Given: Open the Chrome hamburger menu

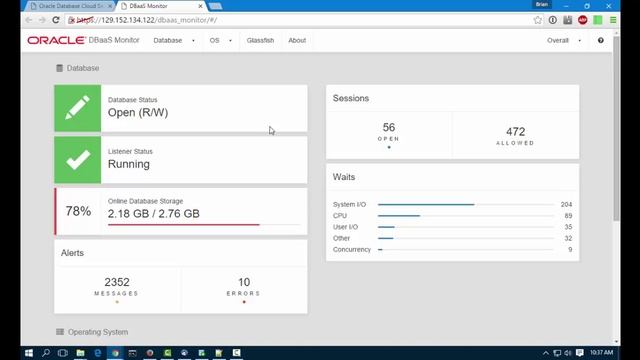Looking at the screenshot, I should pyautogui.click(x=613, y=20).
